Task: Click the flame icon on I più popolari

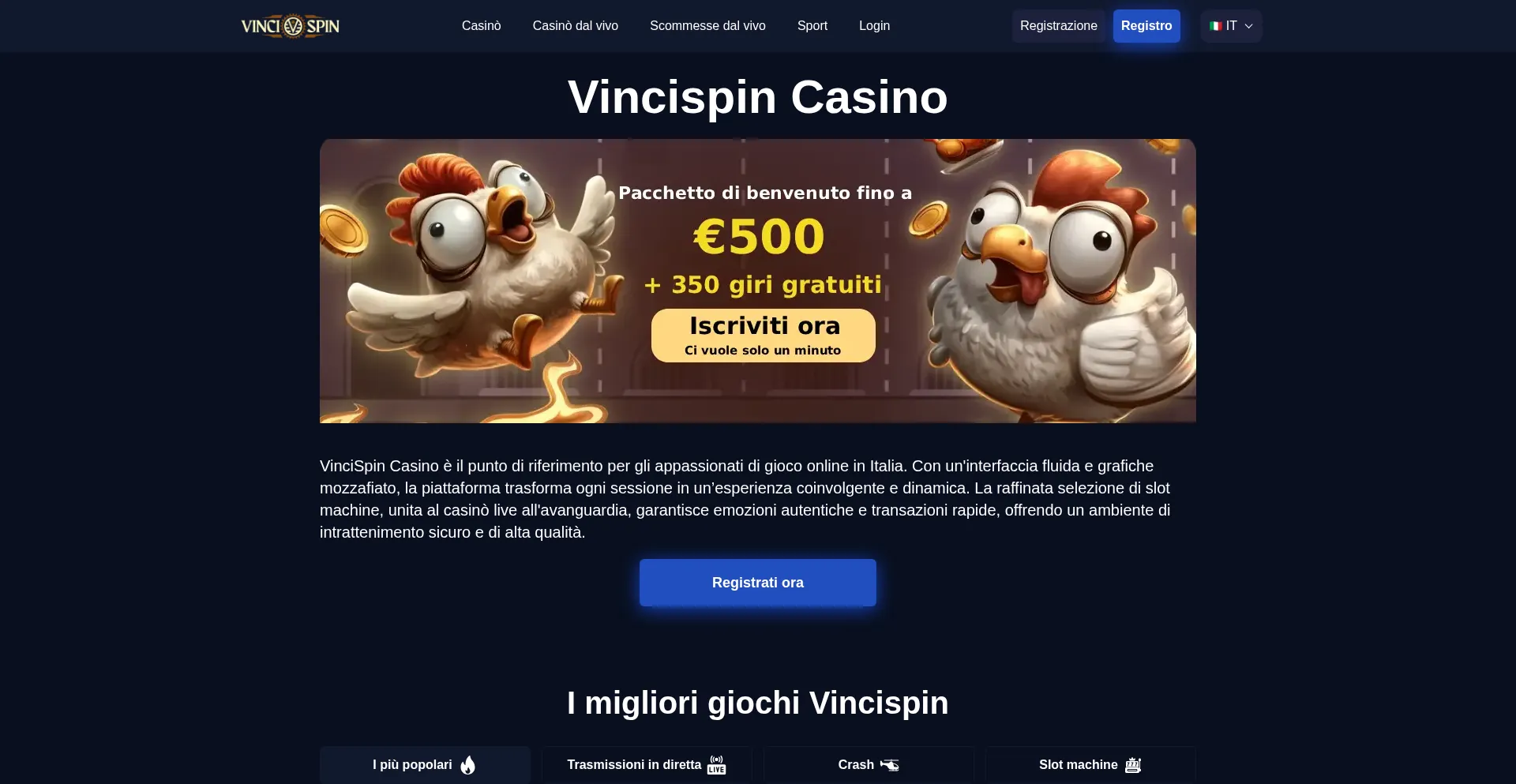Action: [x=468, y=765]
